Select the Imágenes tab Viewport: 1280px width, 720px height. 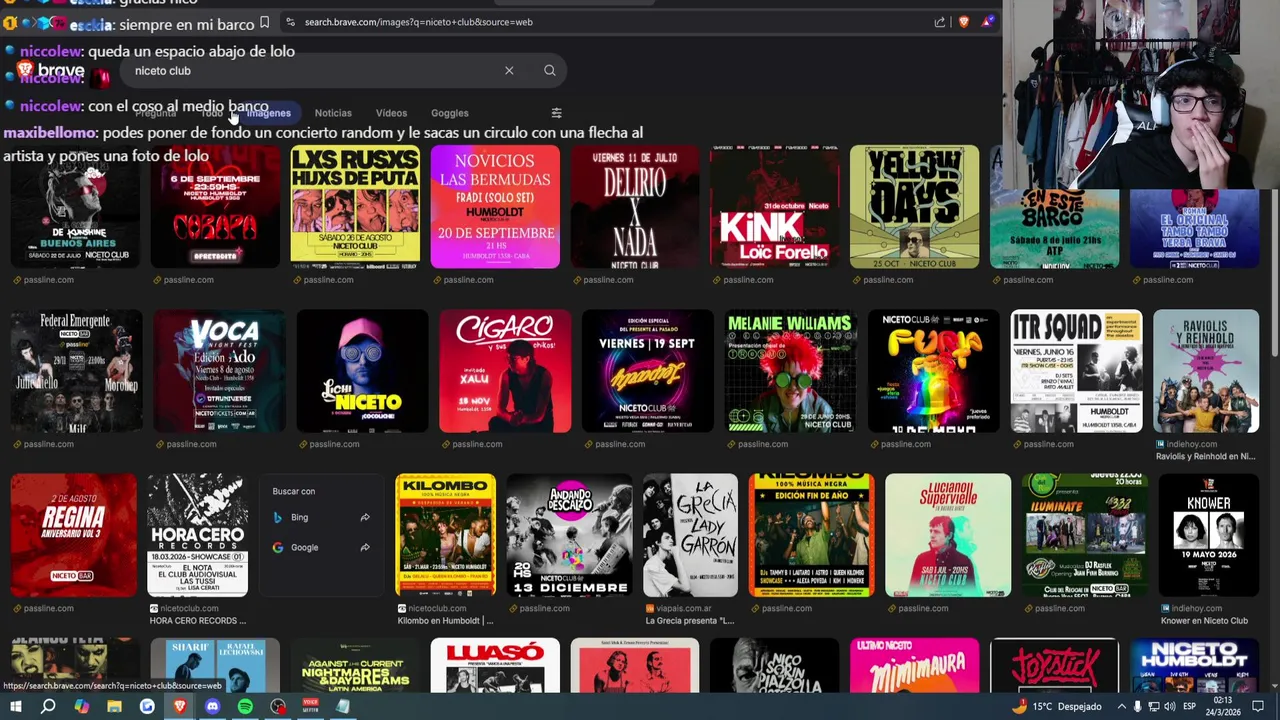(268, 113)
